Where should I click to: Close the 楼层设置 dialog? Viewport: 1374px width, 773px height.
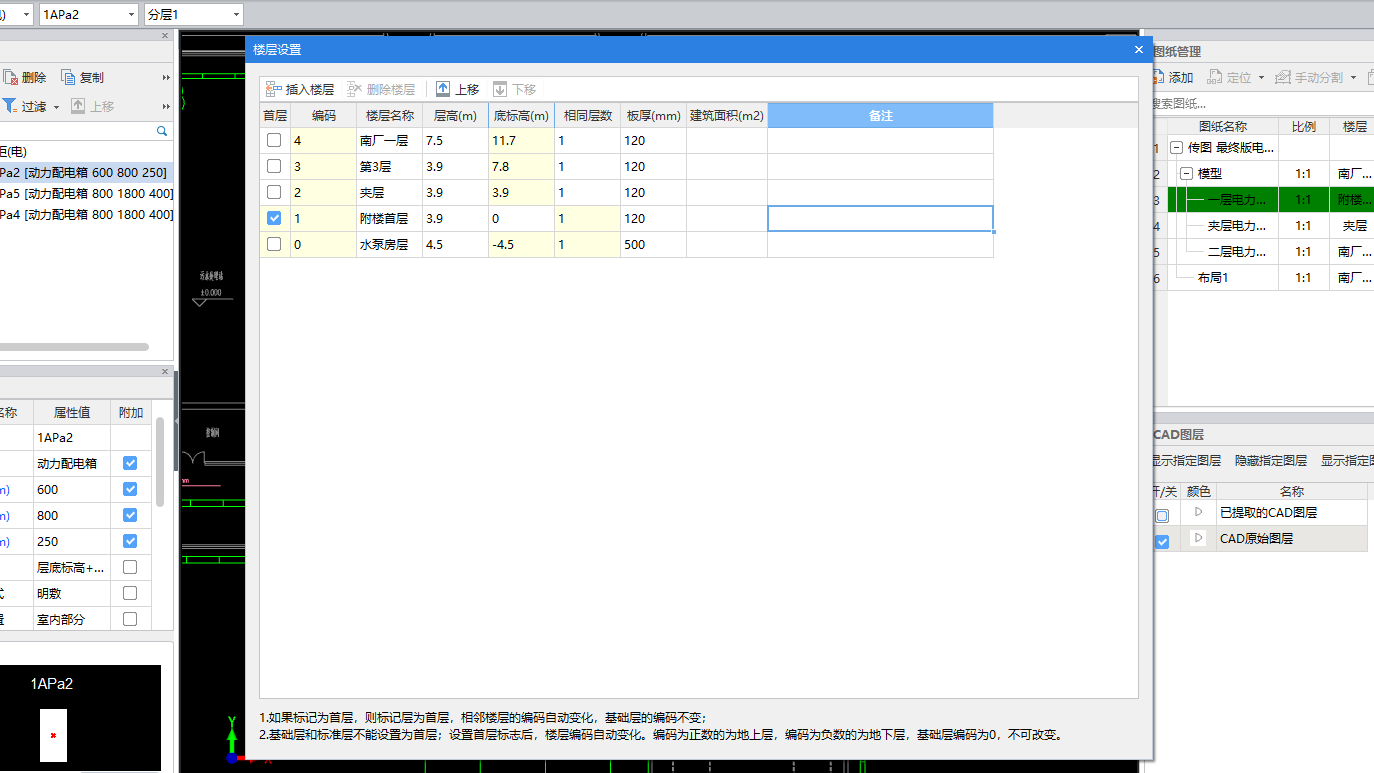[x=1138, y=49]
